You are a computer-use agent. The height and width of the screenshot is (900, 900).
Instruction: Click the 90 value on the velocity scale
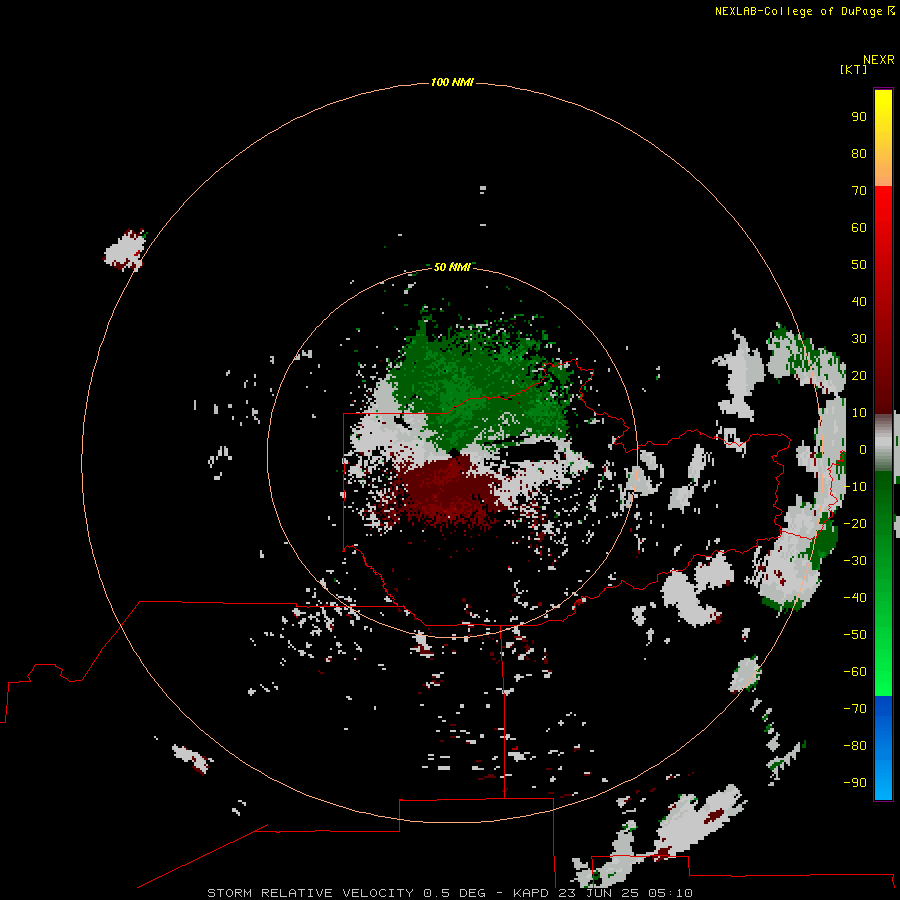(859, 117)
